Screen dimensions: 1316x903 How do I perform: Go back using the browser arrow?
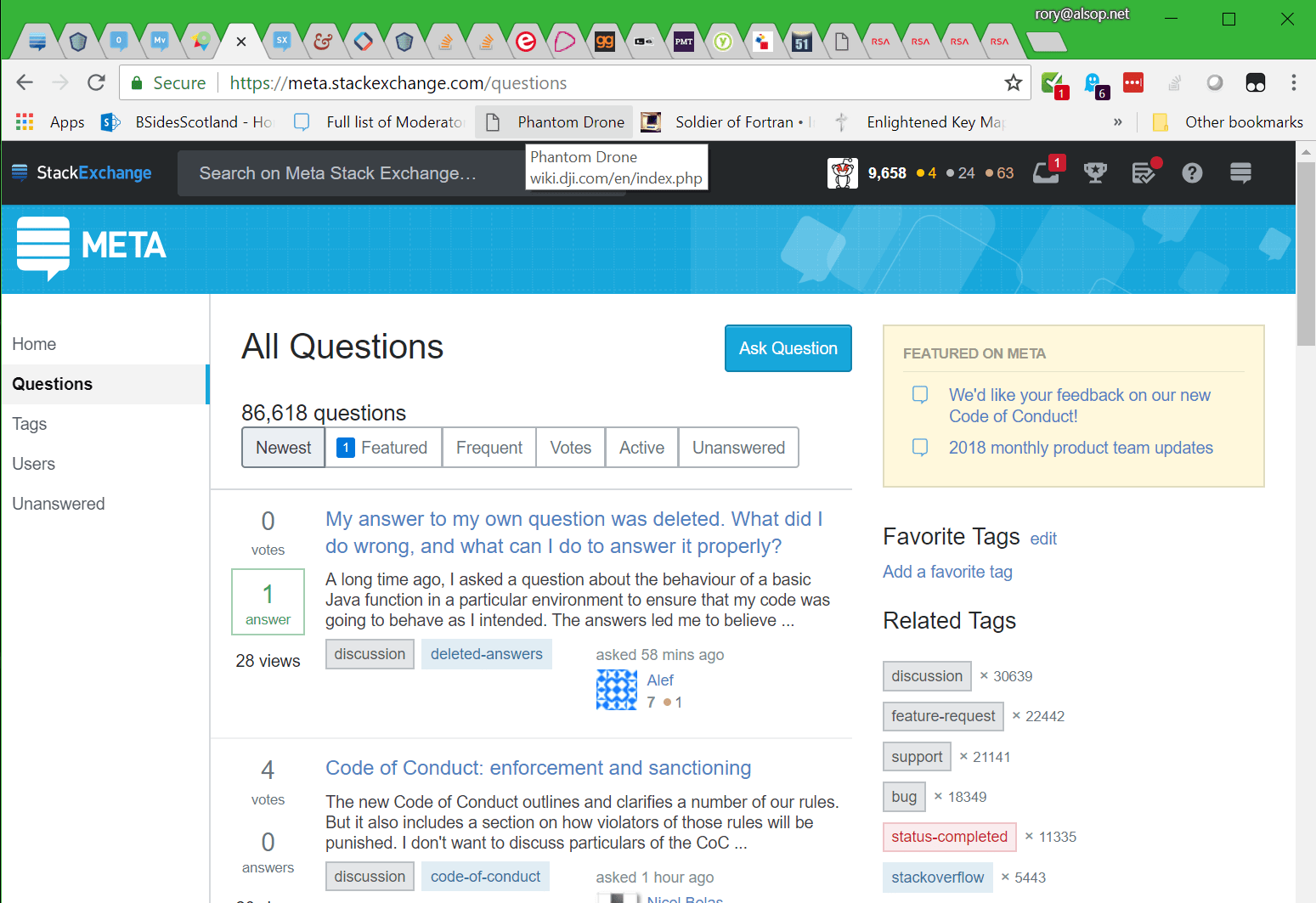pos(24,82)
